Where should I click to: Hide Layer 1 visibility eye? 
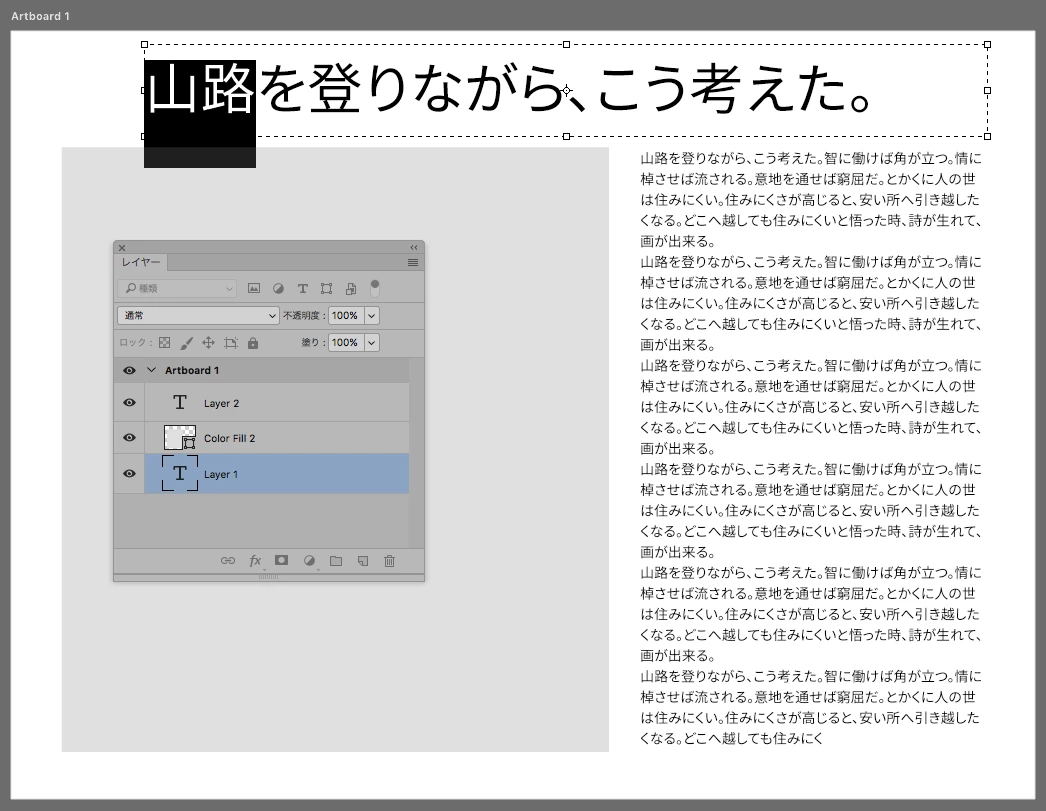(129, 474)
